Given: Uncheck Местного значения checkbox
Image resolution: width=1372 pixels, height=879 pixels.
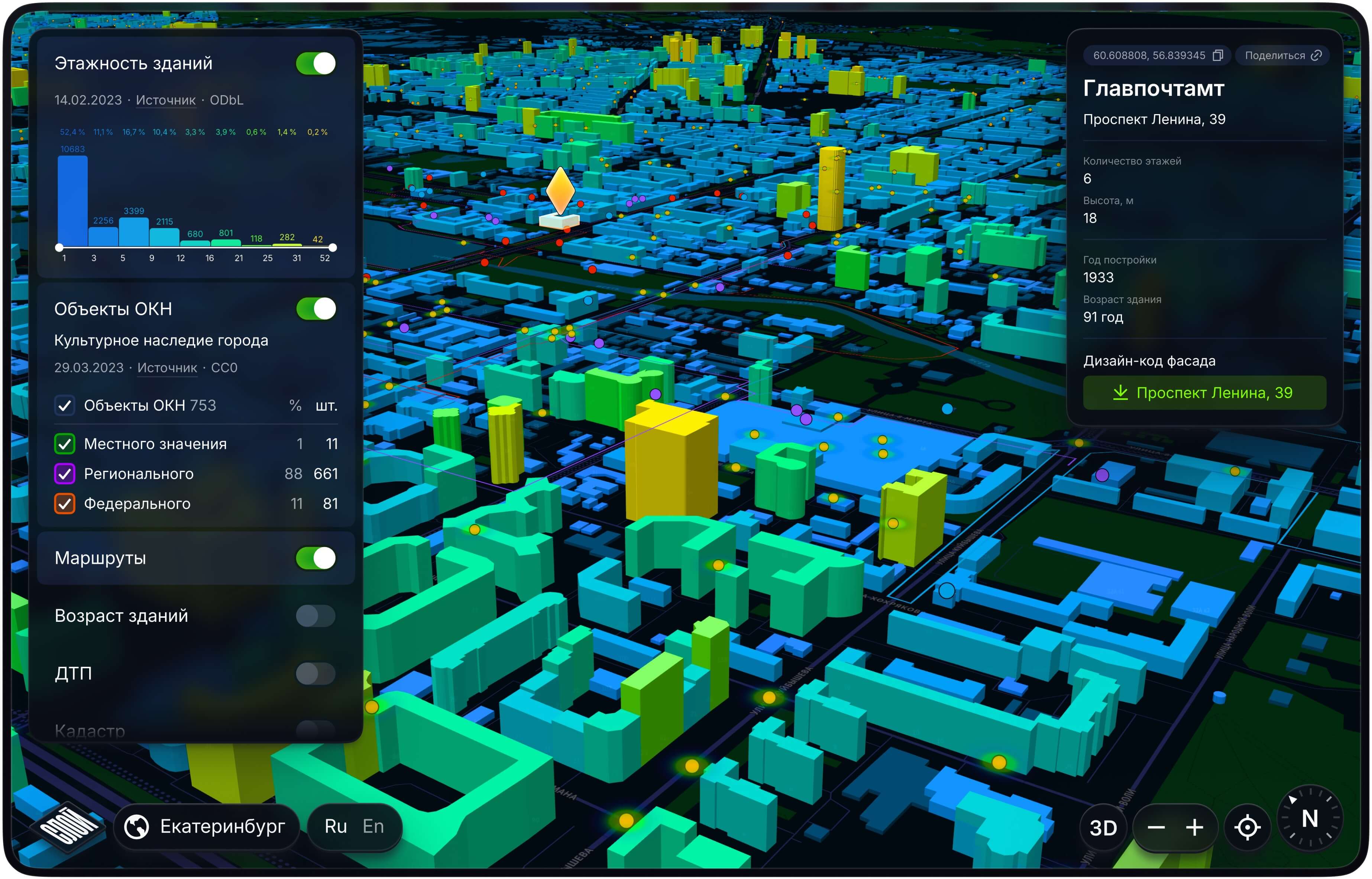Looking at the screenshot, I should (65, 443).
